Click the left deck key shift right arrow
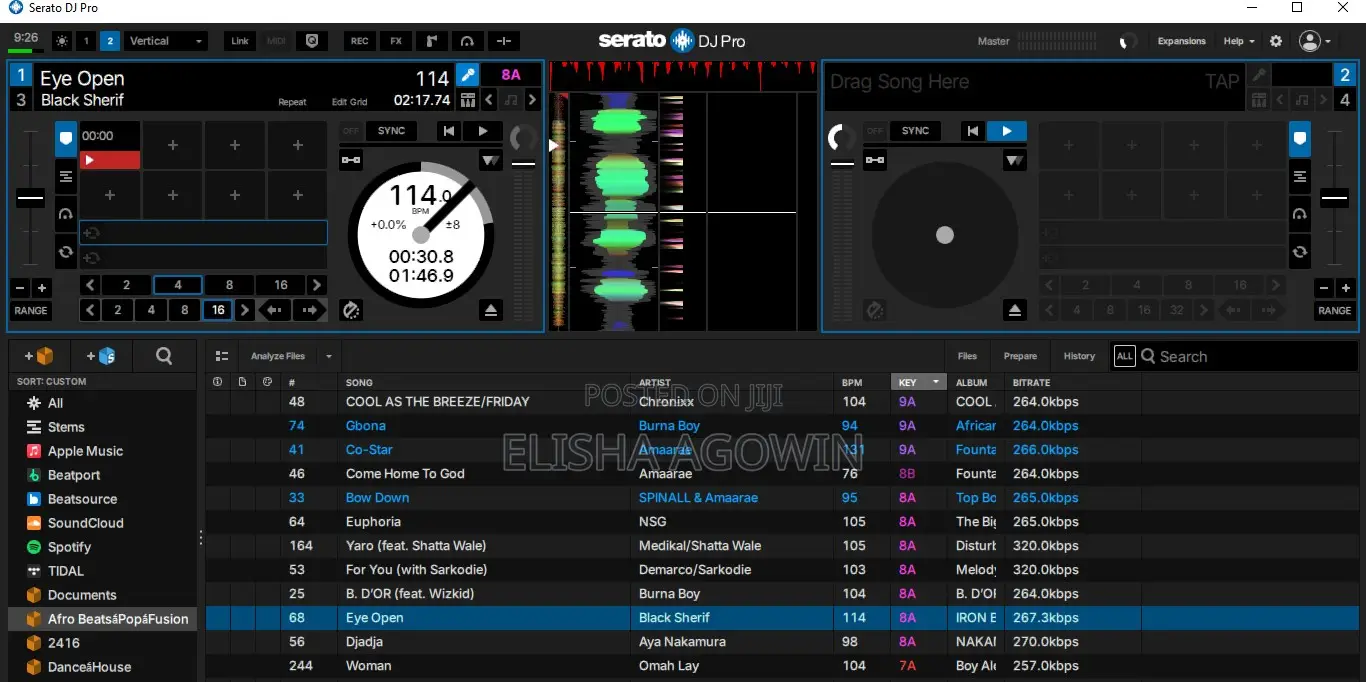The height and width of the screenshot is (682, 1366). point(532,100)
